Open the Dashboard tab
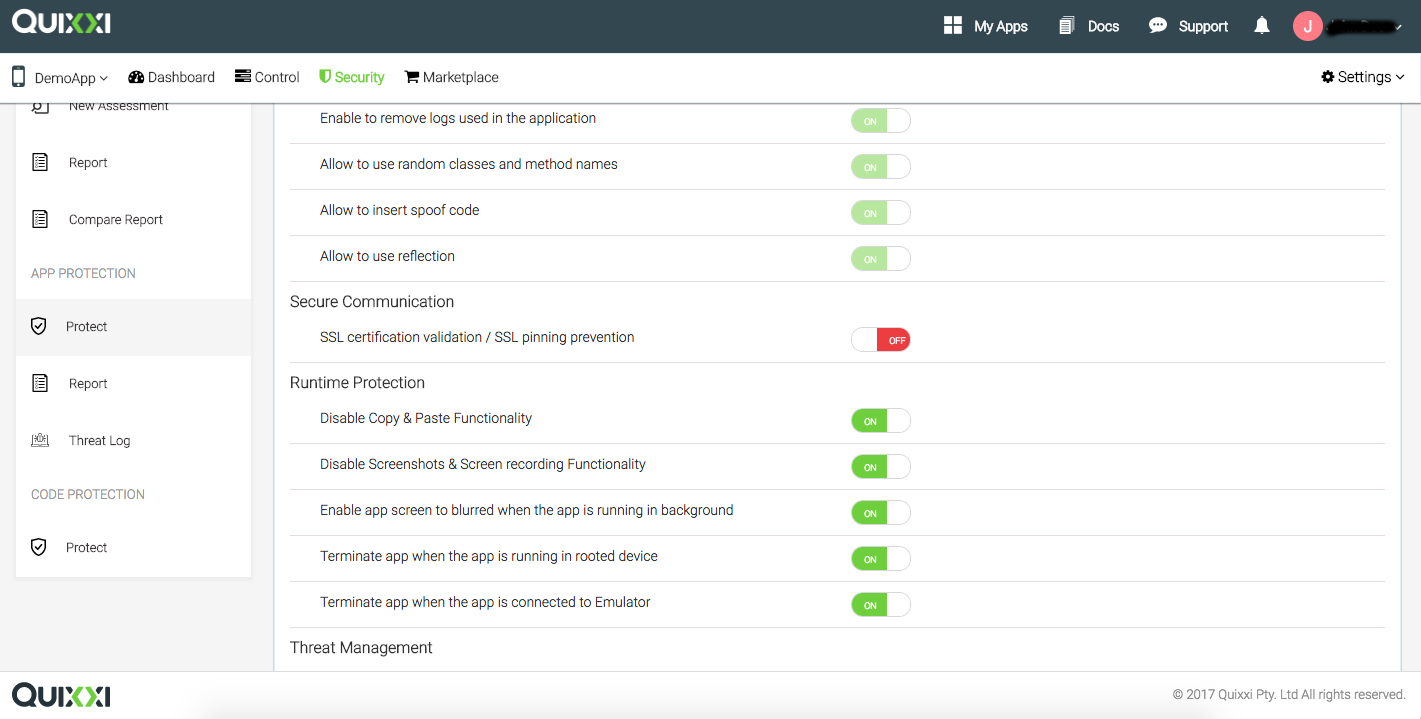1421x719 pixels. (x=171, y=77)
